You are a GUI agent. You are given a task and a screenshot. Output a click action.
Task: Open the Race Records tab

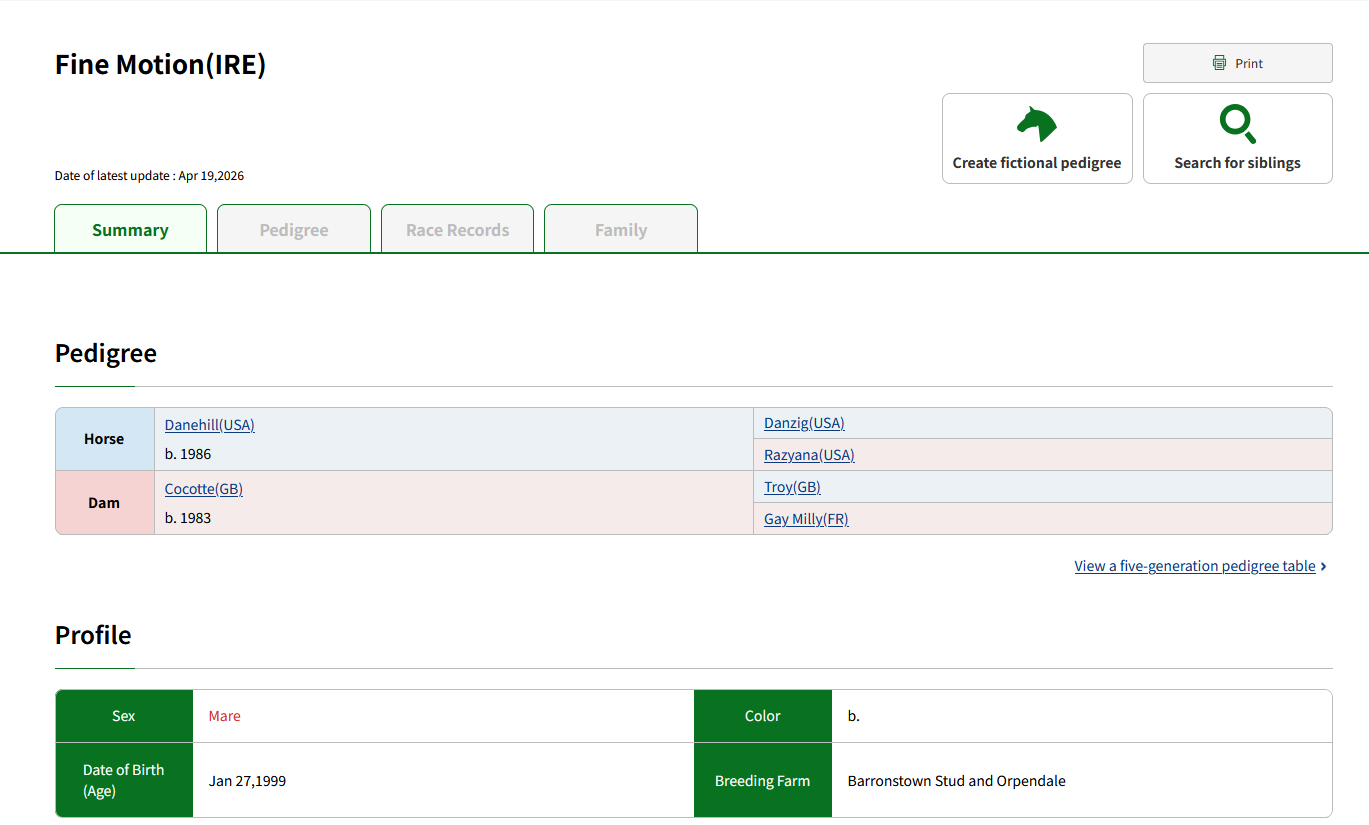(x=457, y=229)
